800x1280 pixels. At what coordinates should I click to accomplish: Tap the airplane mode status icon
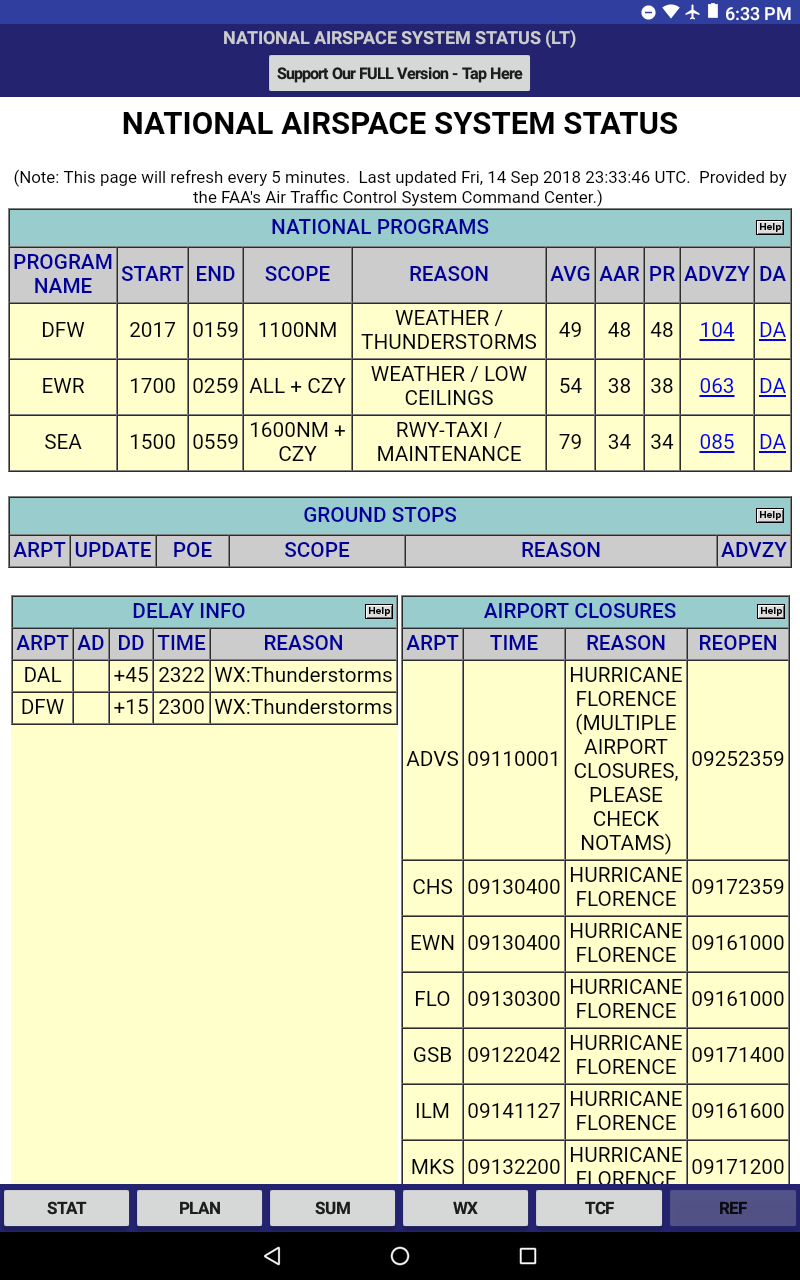tap(692, 13)
